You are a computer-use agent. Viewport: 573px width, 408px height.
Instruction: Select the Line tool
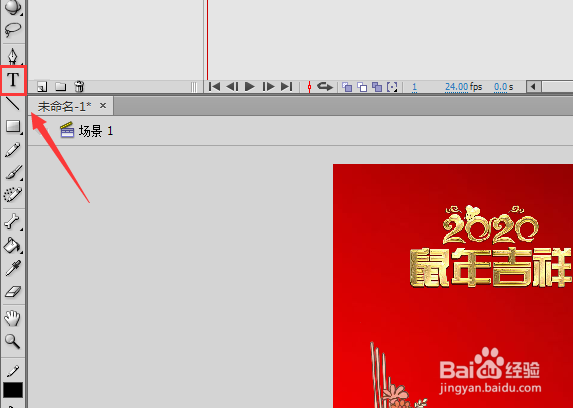click(x=13, y=104)
